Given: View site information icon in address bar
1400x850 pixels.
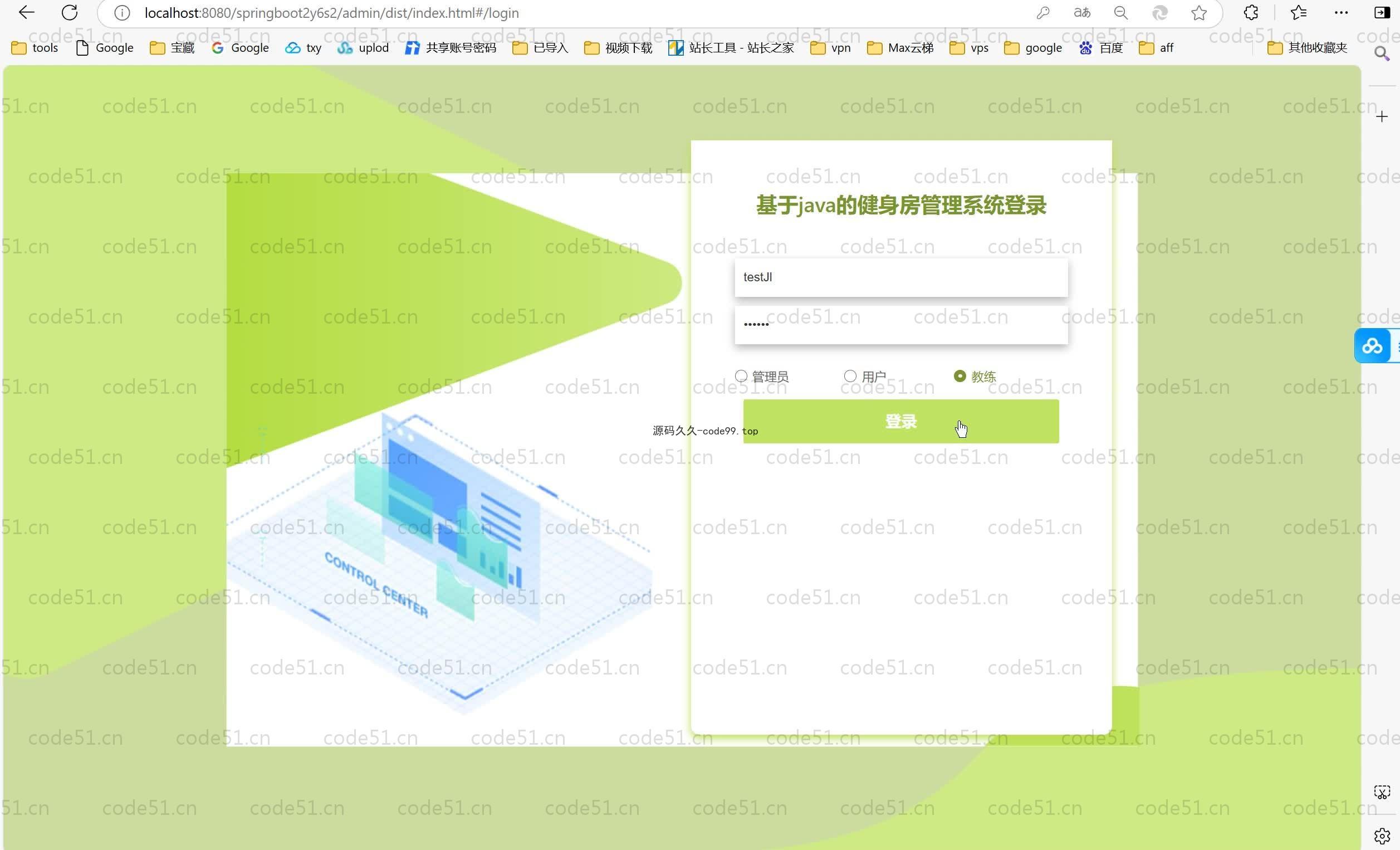Looking at the screenshot, I should [x=121, y=12].
